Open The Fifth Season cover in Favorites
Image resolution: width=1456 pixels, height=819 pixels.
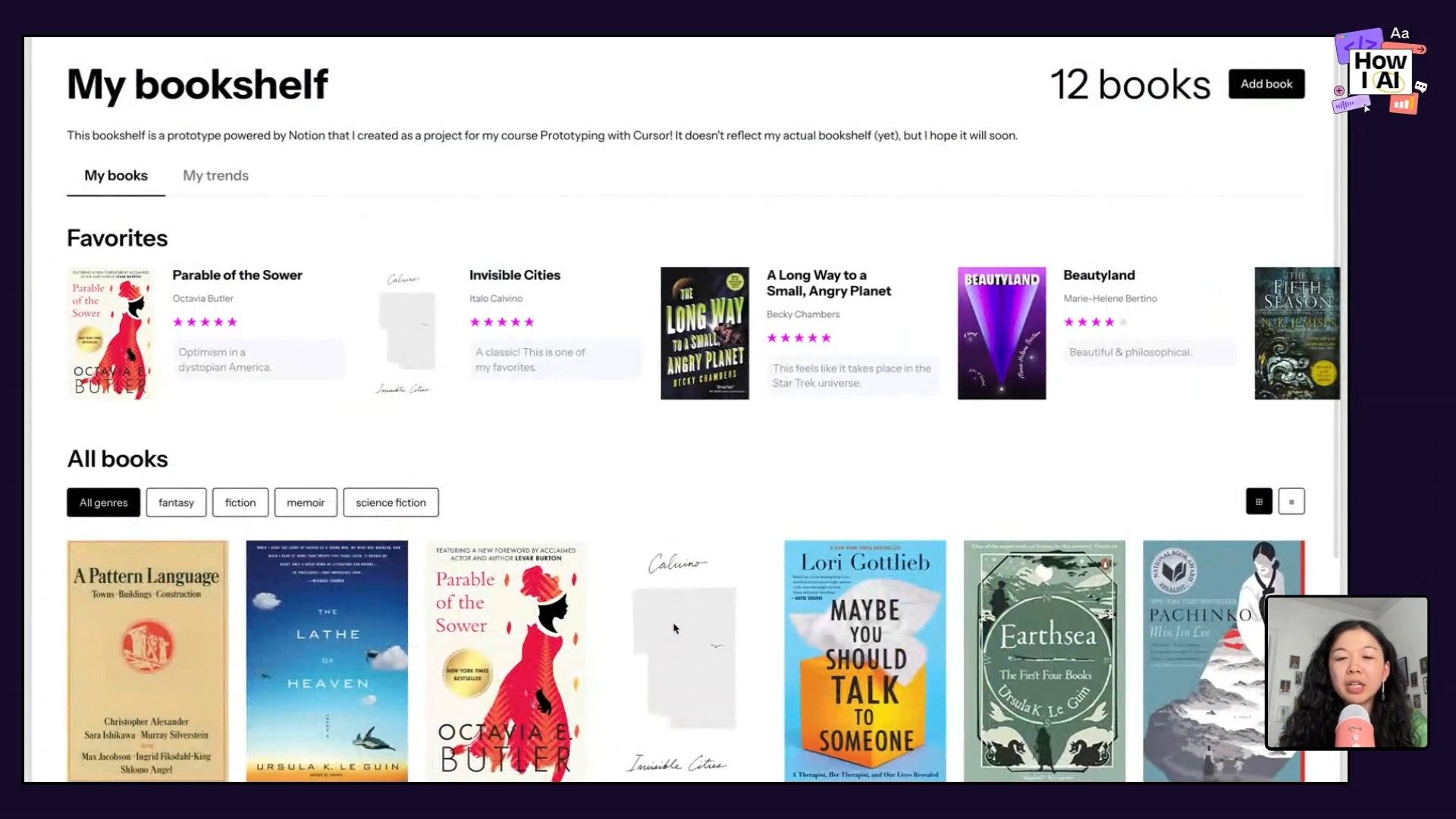tap(1297, 333)
